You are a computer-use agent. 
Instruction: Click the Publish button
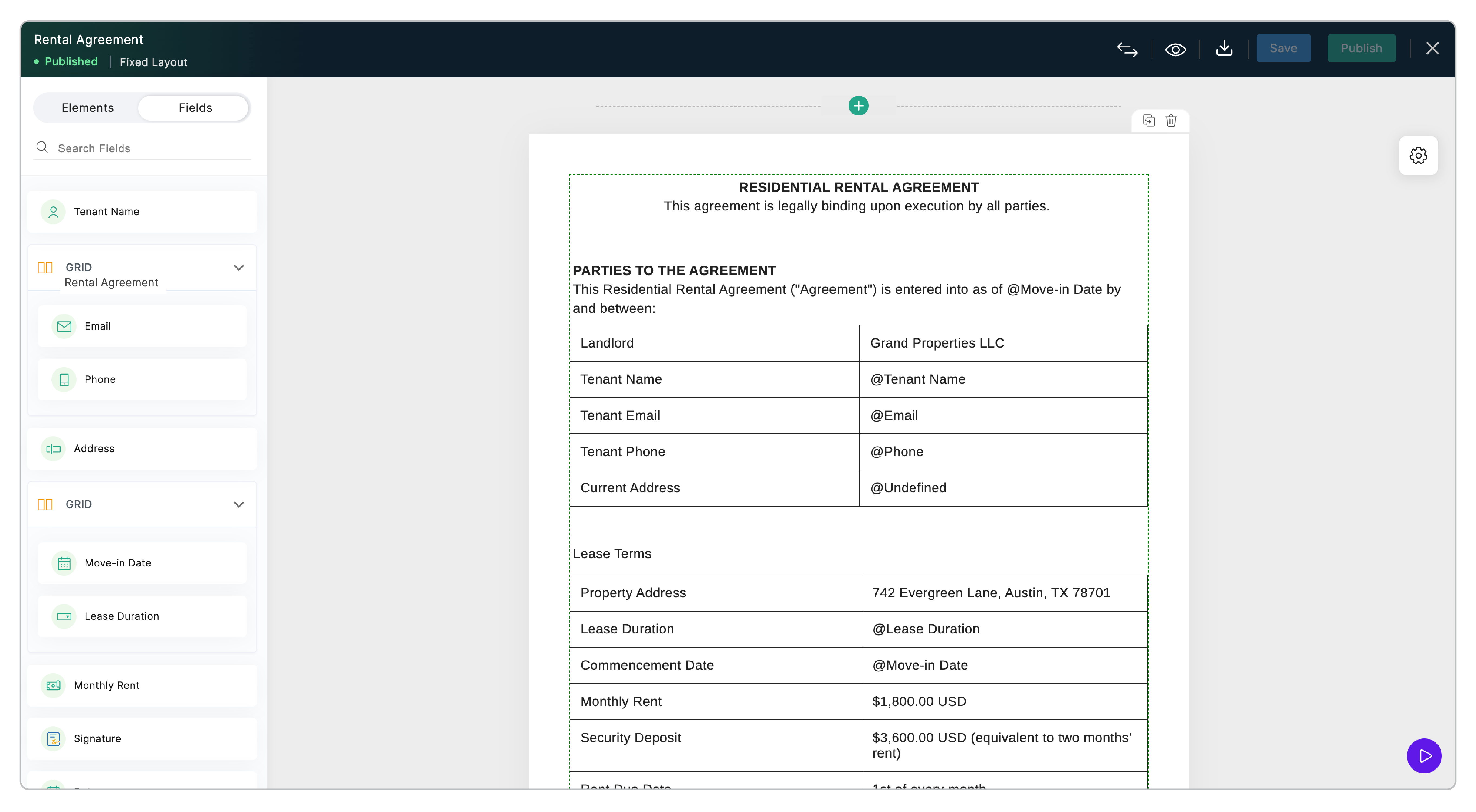click(x=1361, y=49)
